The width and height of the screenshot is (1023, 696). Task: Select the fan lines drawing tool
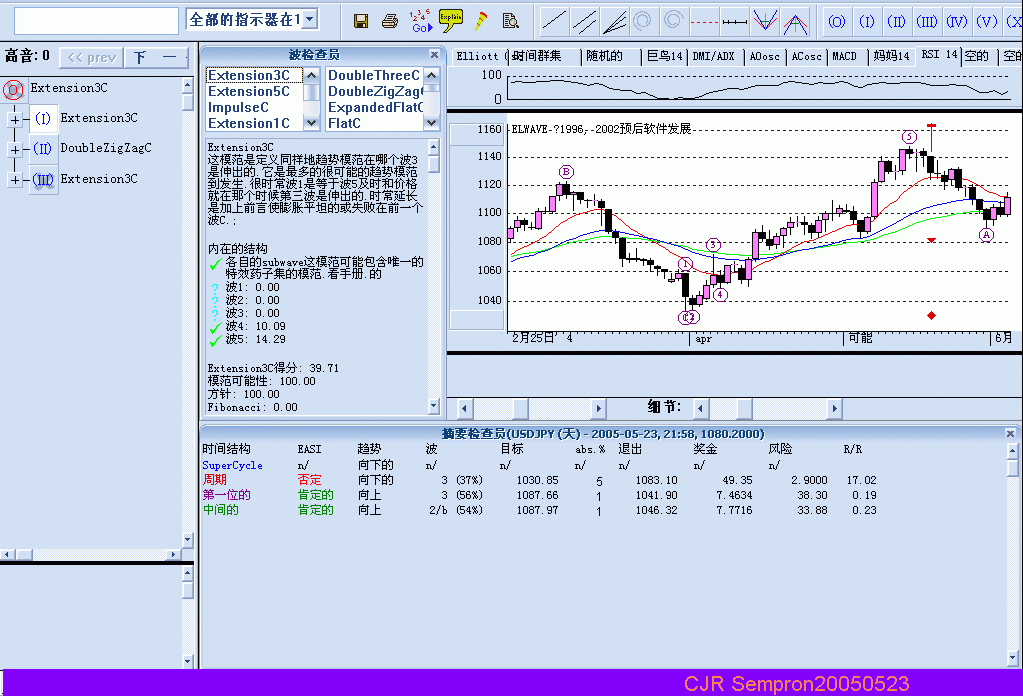(x=614, y=20)
